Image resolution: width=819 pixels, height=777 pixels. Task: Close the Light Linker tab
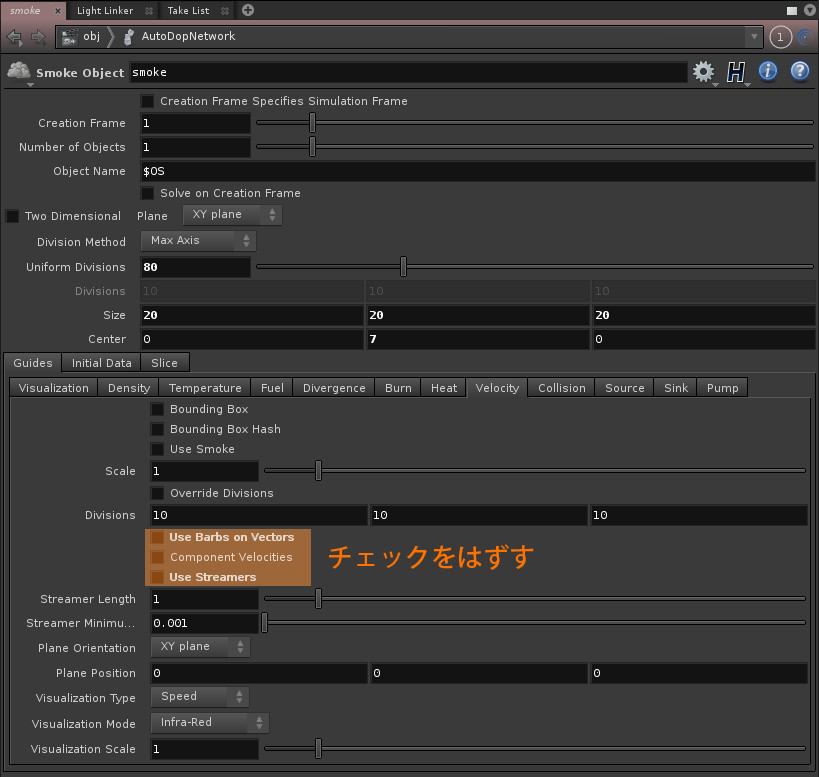(149, 10)
